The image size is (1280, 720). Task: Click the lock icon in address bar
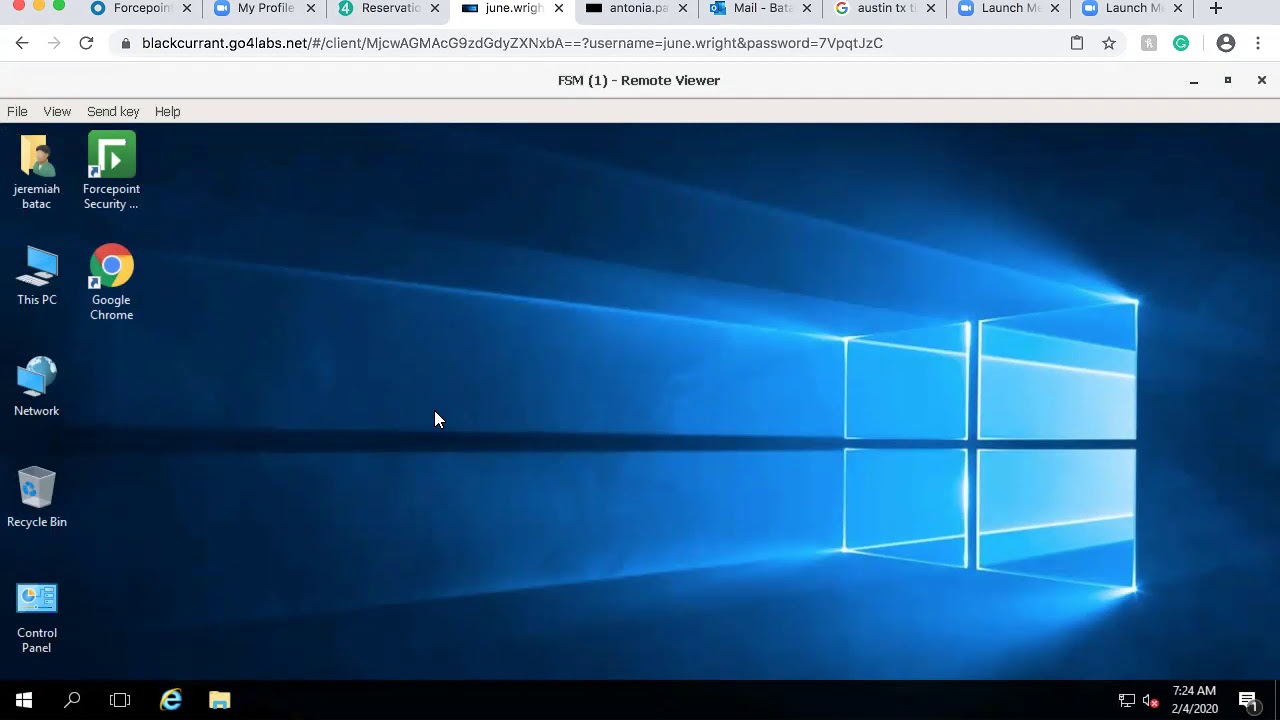click(x=125, y=43)
